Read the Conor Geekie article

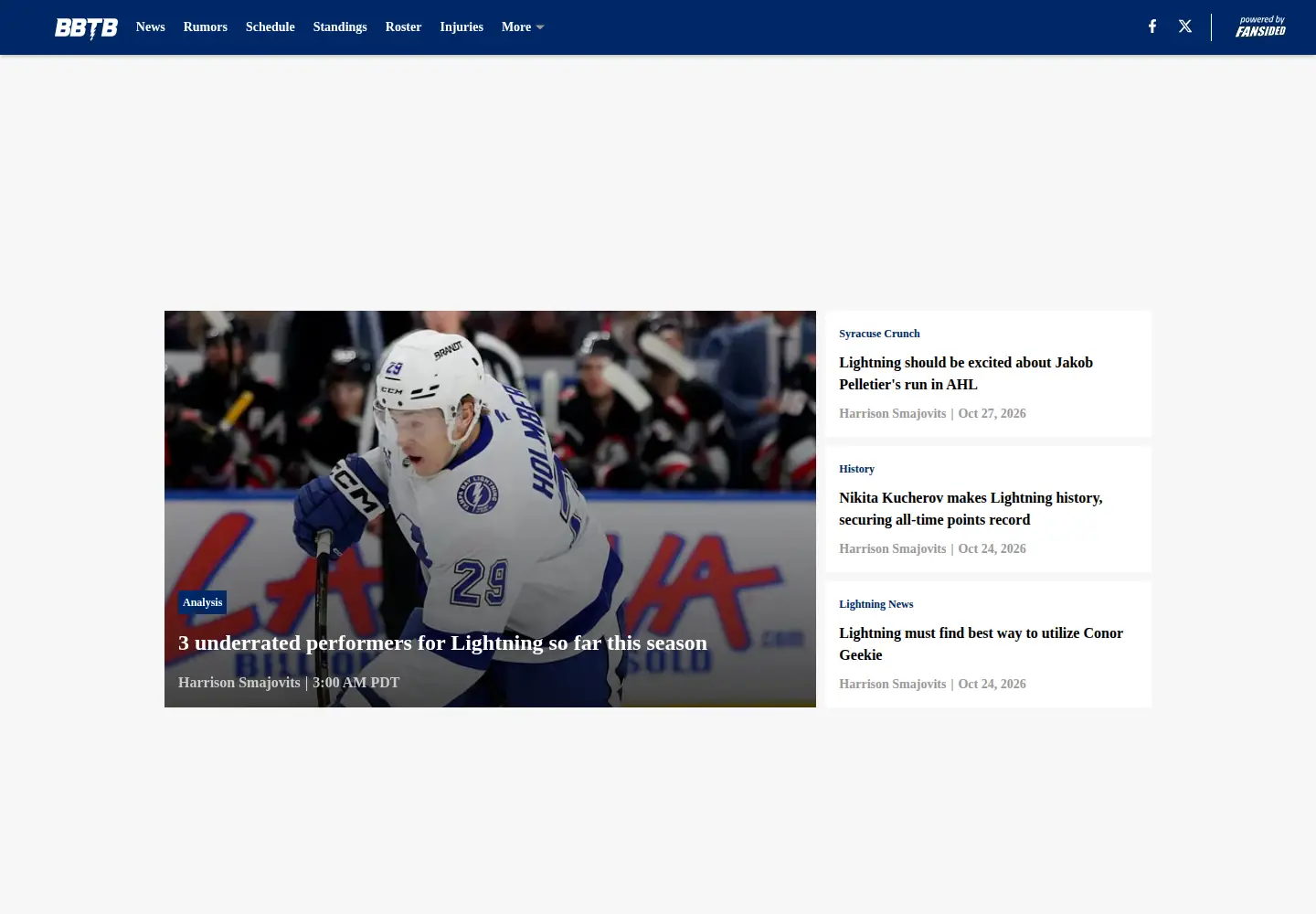click(x=981, y=644)
